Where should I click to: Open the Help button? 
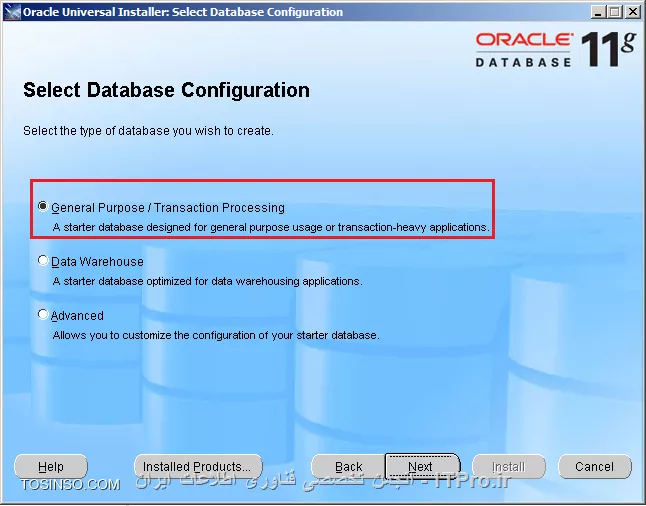[x=51, y=466]
